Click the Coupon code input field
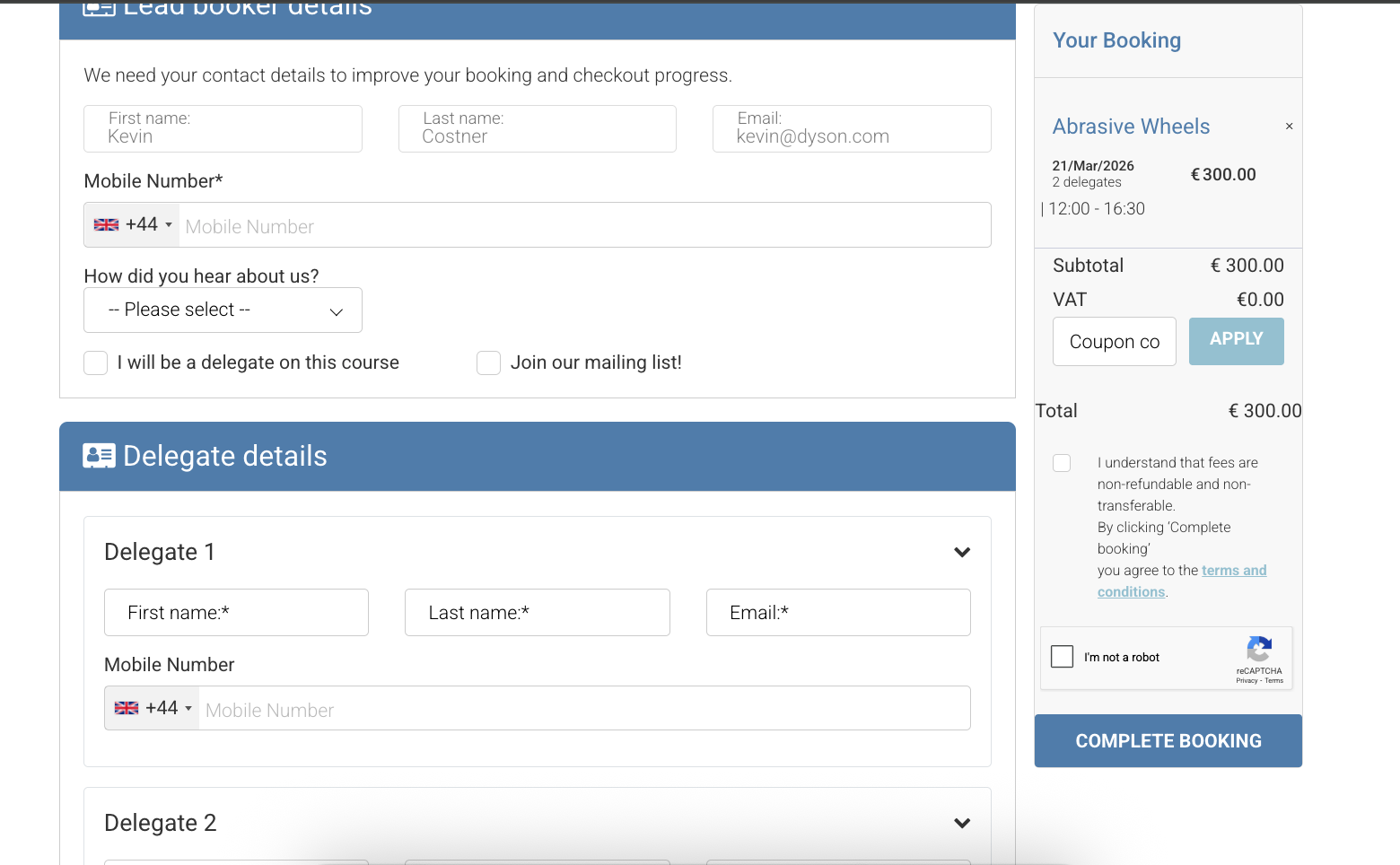The width and height of the screenshot is (1400, 865). click(x=1114, y=342)
